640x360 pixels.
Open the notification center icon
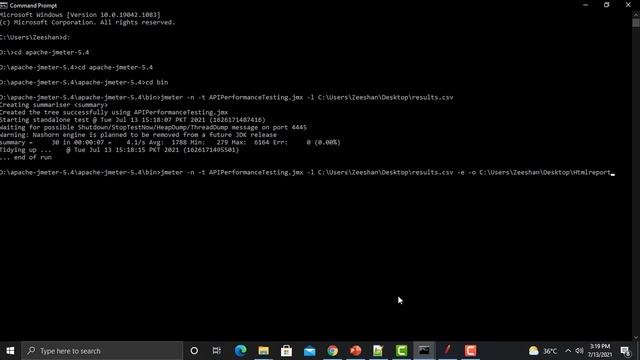tap(625, 351)
